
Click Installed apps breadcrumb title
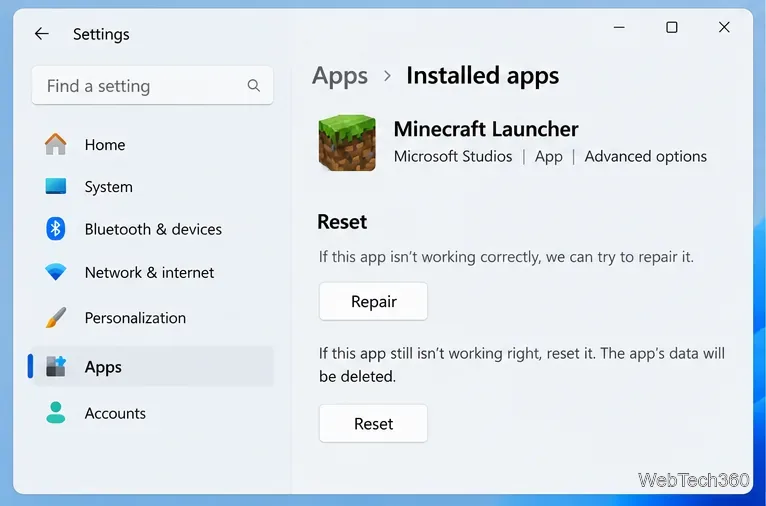pos(483,76)
